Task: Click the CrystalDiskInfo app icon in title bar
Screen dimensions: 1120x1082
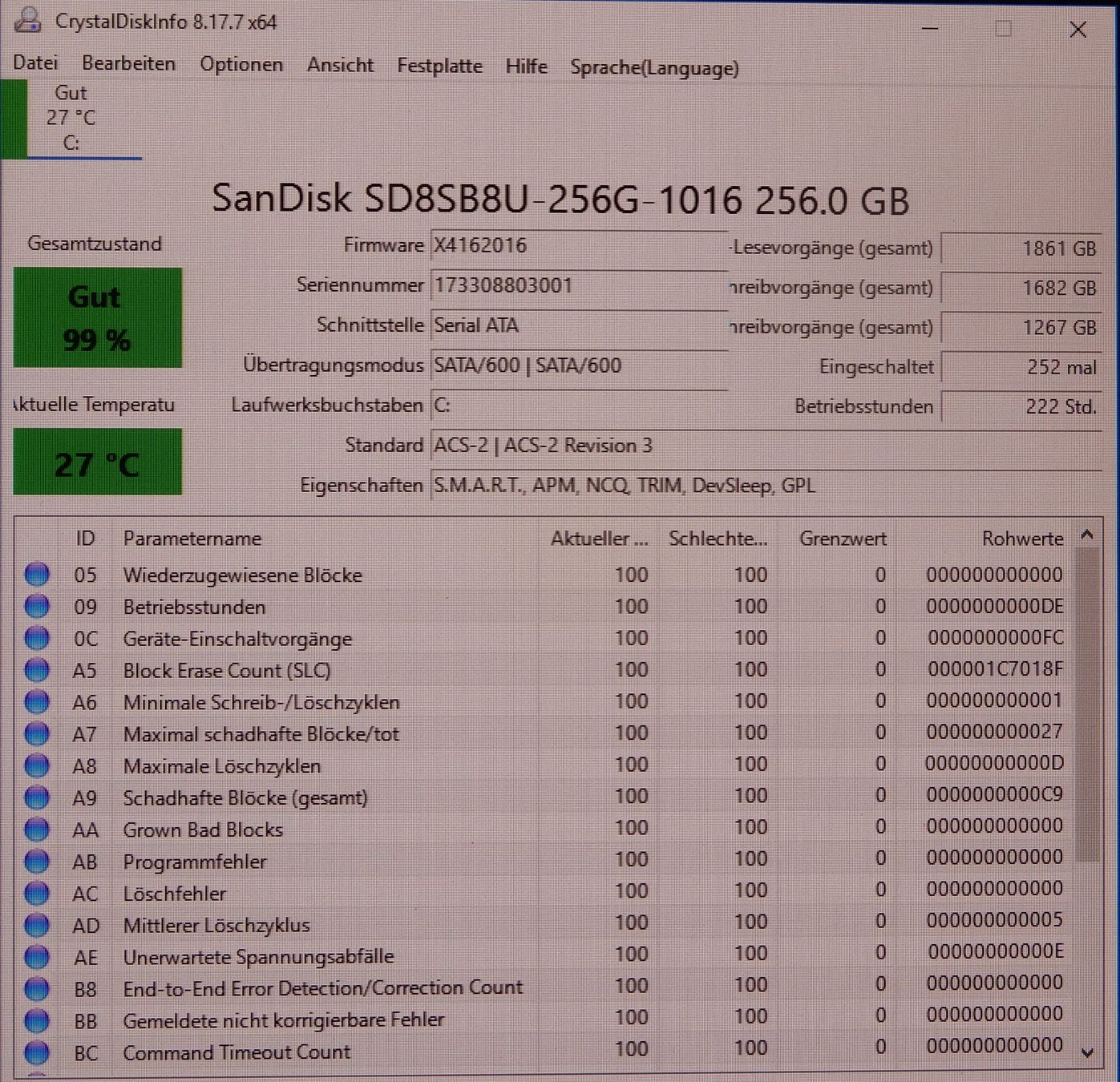Action: pos(27,20)
